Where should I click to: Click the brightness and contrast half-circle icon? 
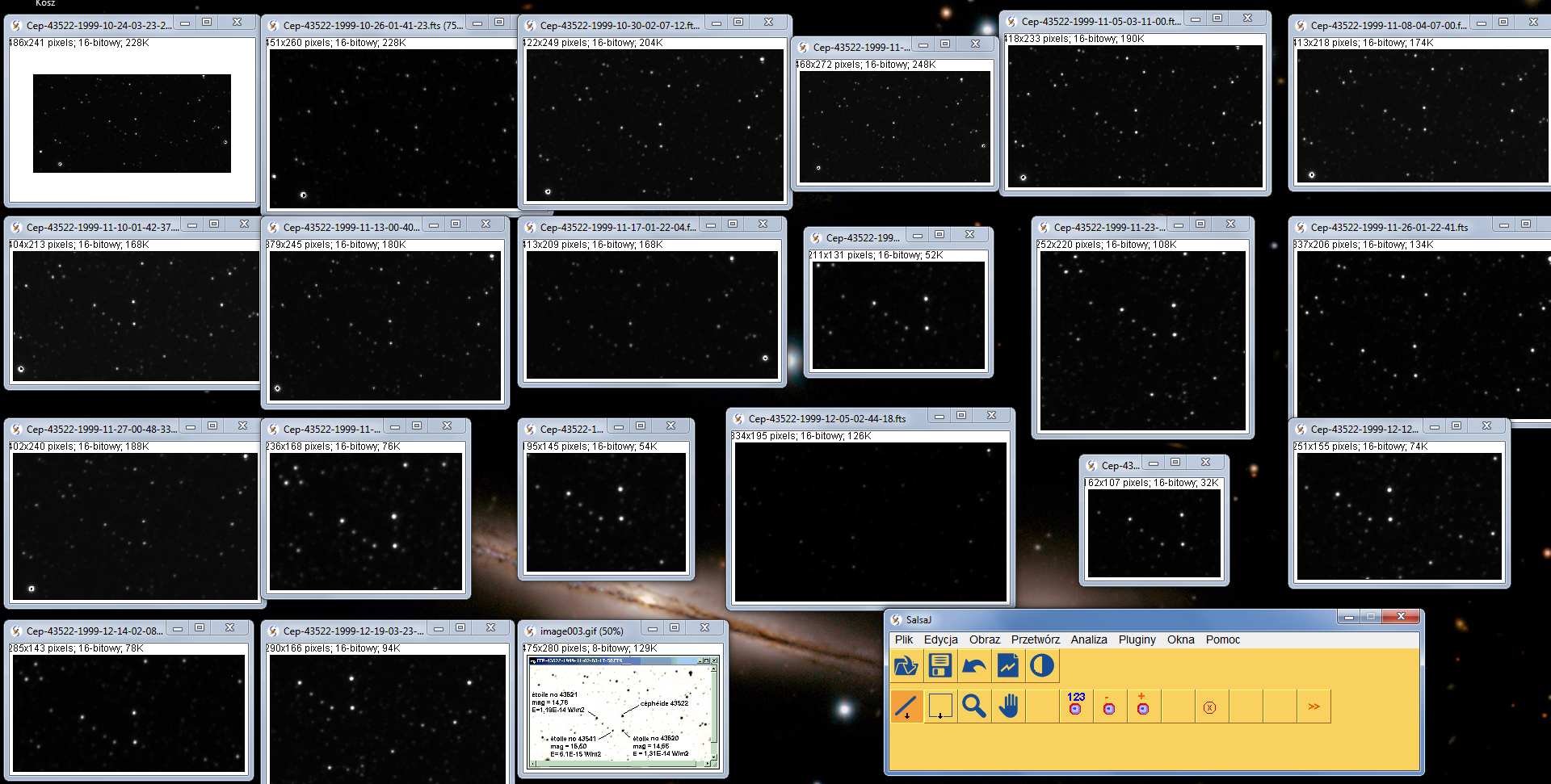coord(1041,666)
